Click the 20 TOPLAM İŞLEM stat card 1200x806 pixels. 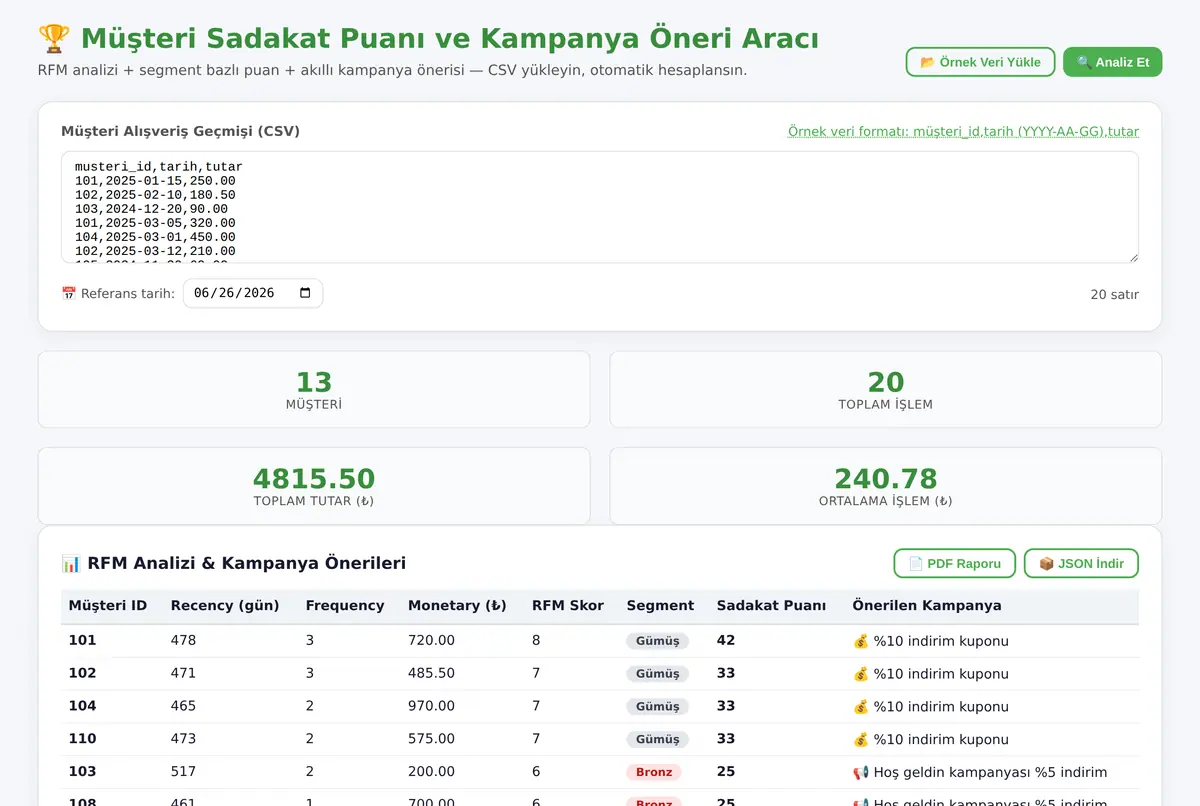[x=886, y=389]
